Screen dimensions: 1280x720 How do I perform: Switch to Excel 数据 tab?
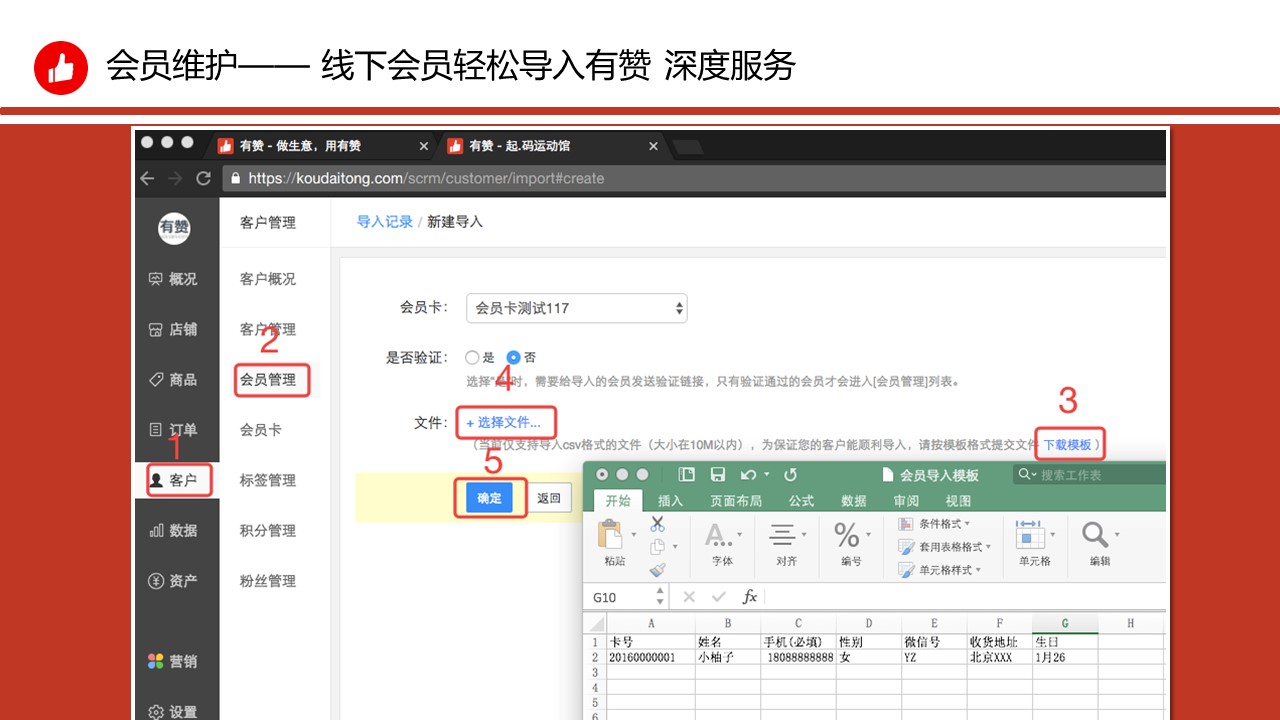coord(854,501)
